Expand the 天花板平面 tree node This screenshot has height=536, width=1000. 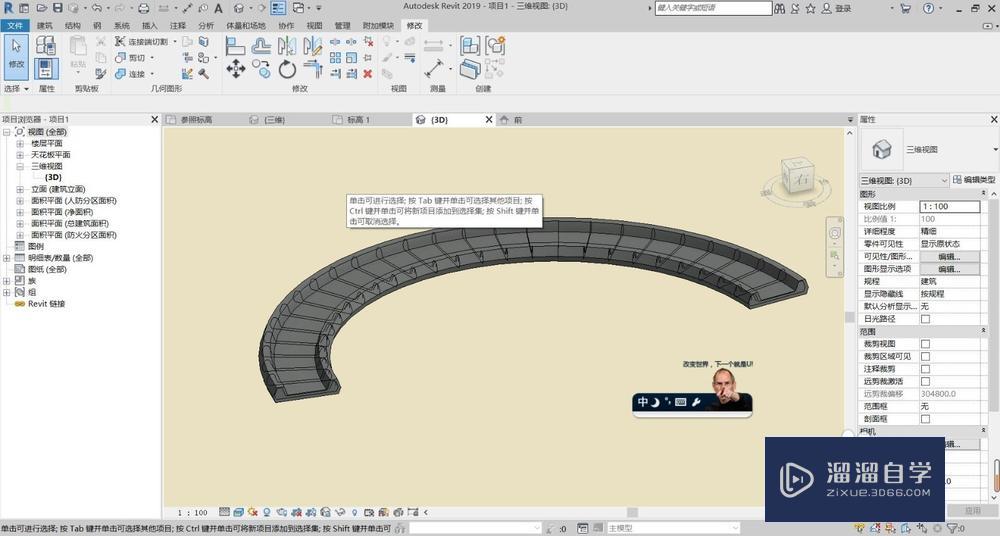20,155
